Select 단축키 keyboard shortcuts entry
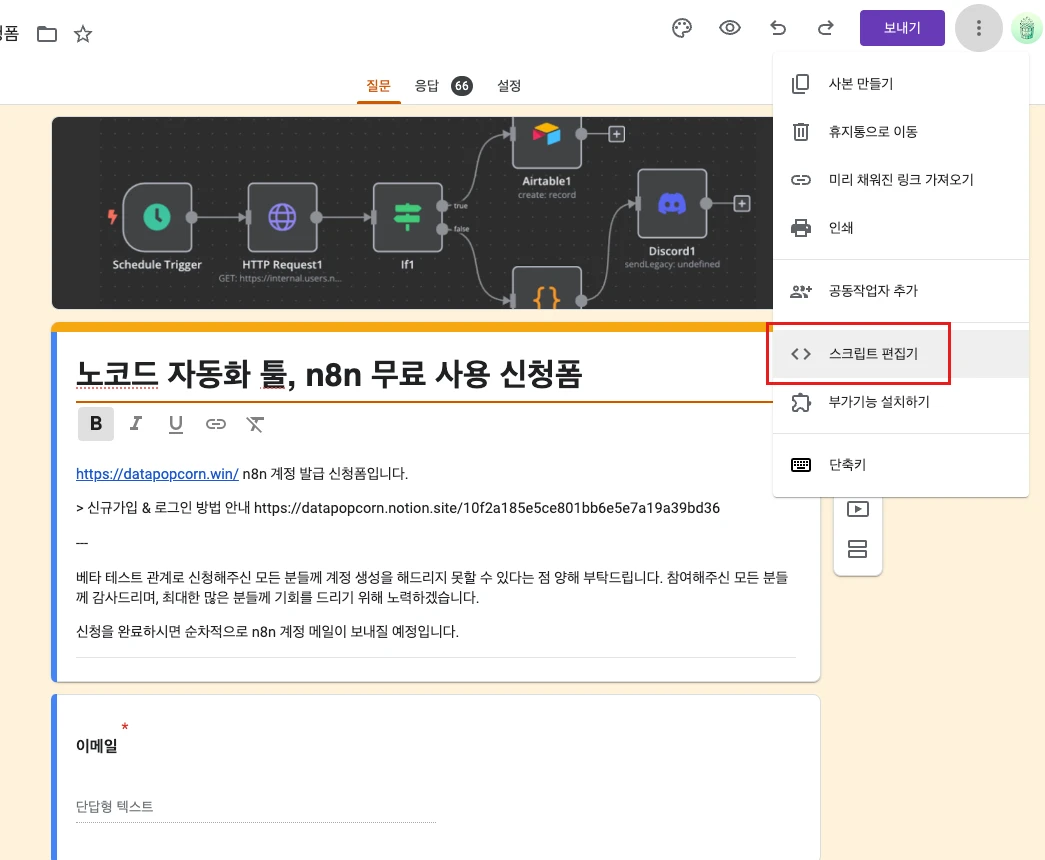The image size is (1045, 860). pos(900,465)
